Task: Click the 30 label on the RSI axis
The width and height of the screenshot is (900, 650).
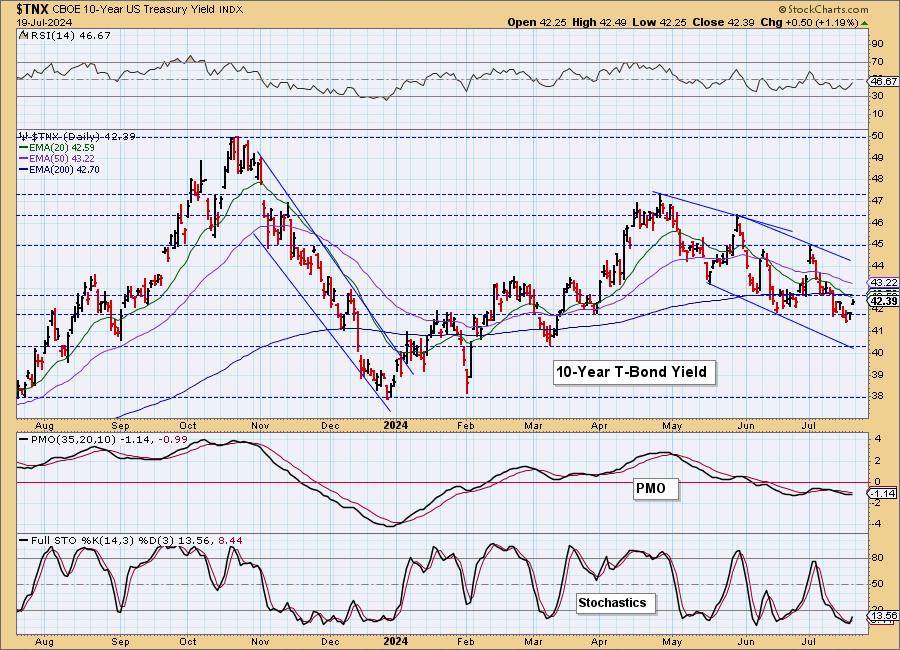Action: point(877,95)
